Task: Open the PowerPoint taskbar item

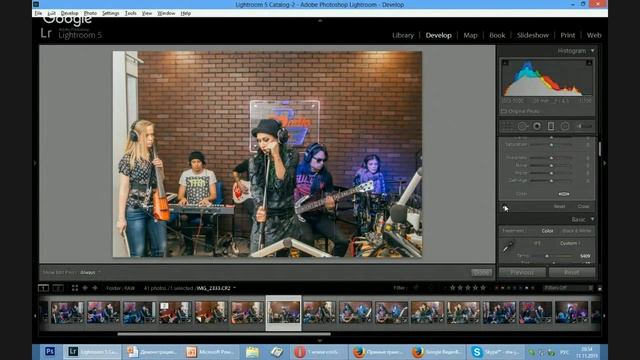Action: click(x=210, y=351)
